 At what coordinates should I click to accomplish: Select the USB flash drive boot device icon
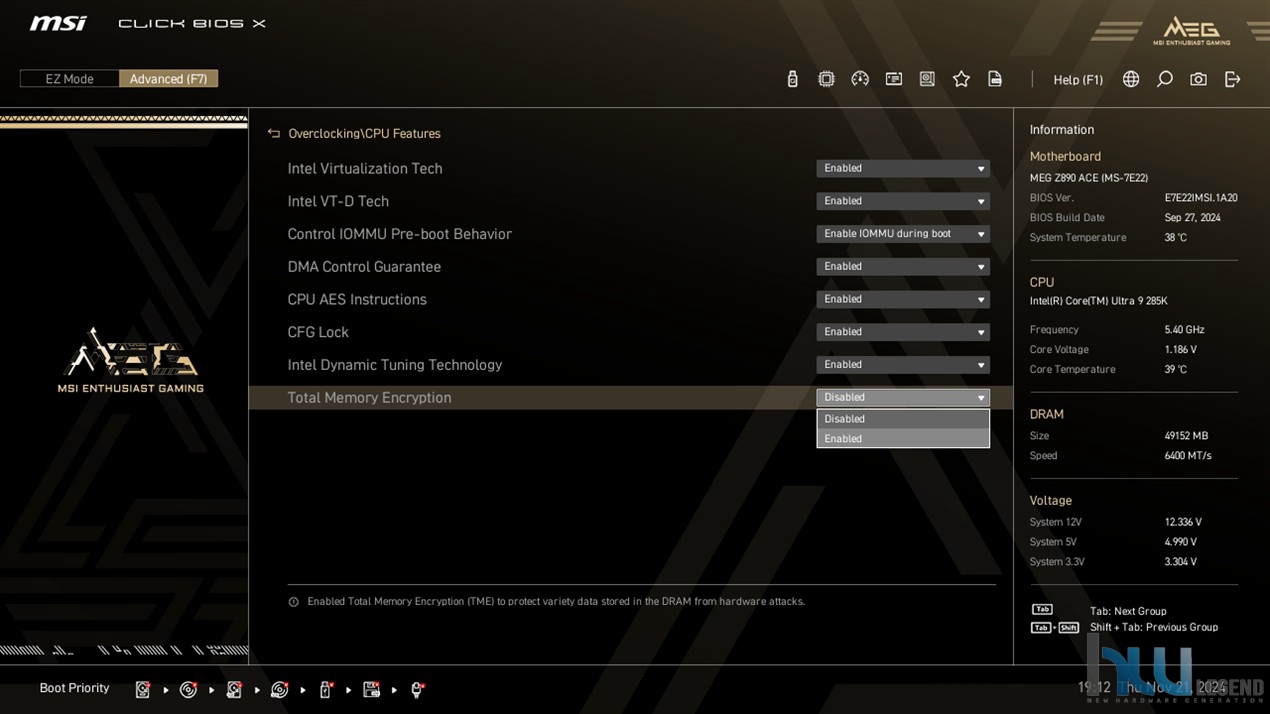[x=325, y=689]
